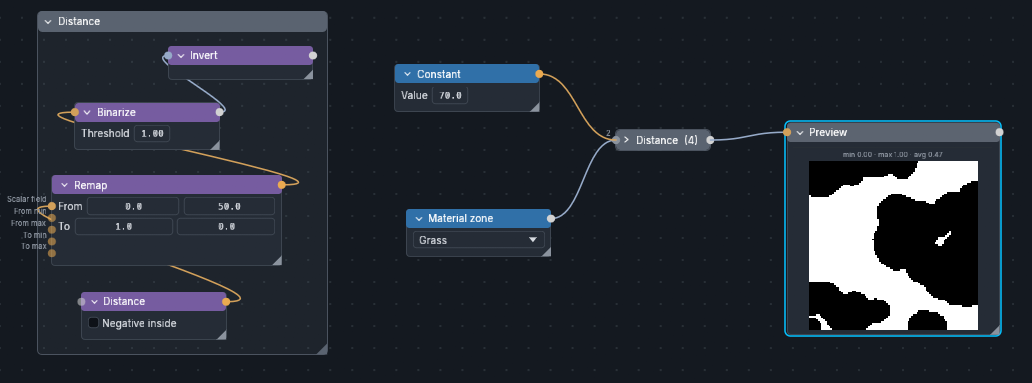Click the Remap node output port
The width and height of the screenshot is (1032, 383).
[x=282, y=185]
